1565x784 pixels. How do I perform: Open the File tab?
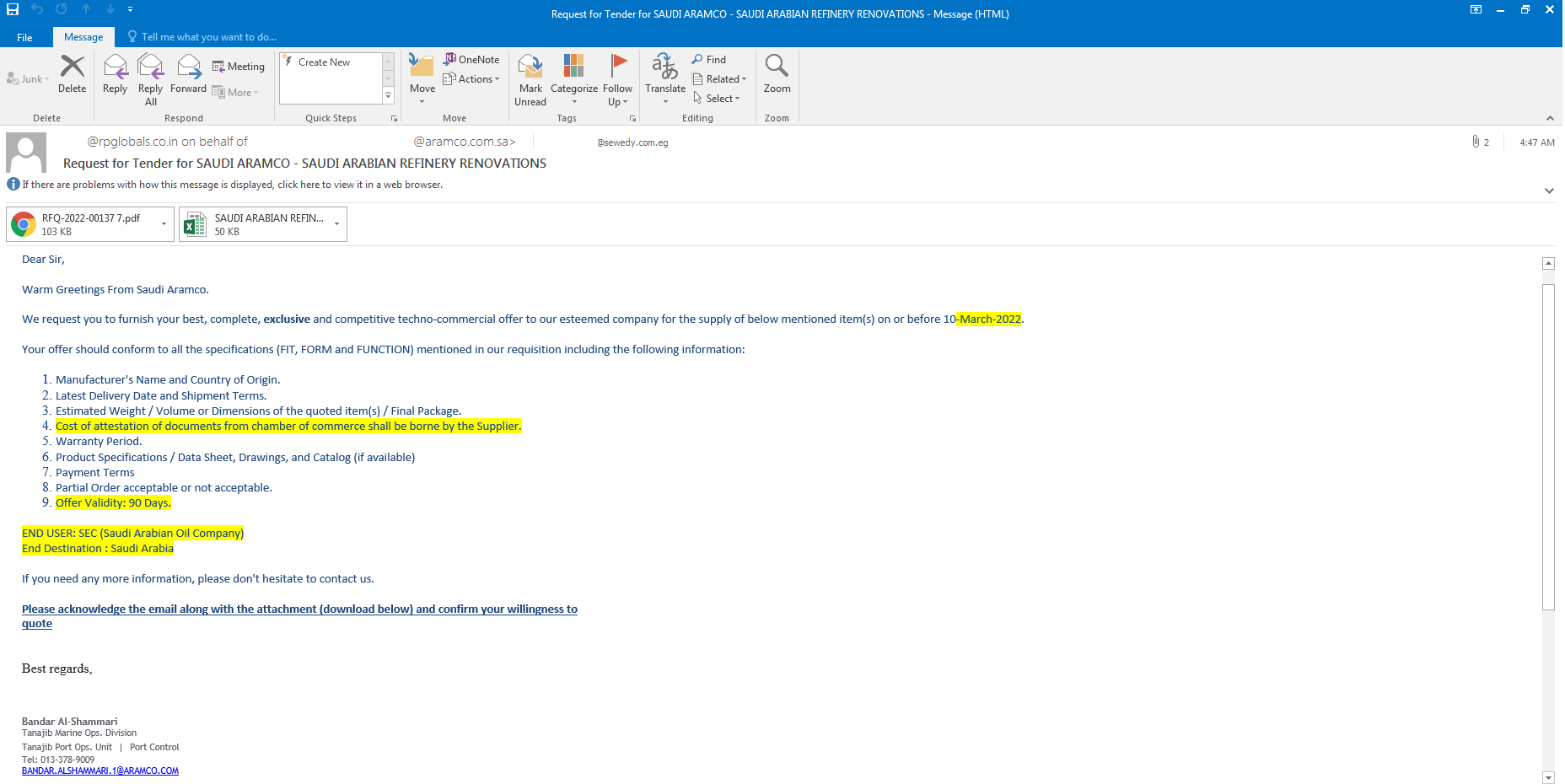24,37
